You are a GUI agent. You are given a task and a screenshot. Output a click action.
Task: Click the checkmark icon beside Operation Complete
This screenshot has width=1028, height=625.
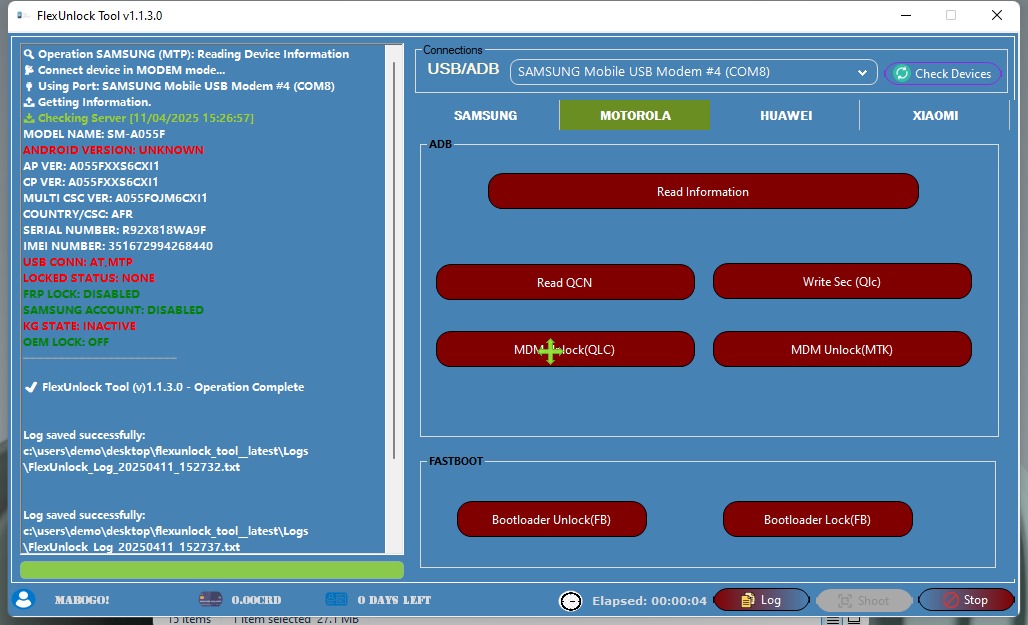point(31,387)
